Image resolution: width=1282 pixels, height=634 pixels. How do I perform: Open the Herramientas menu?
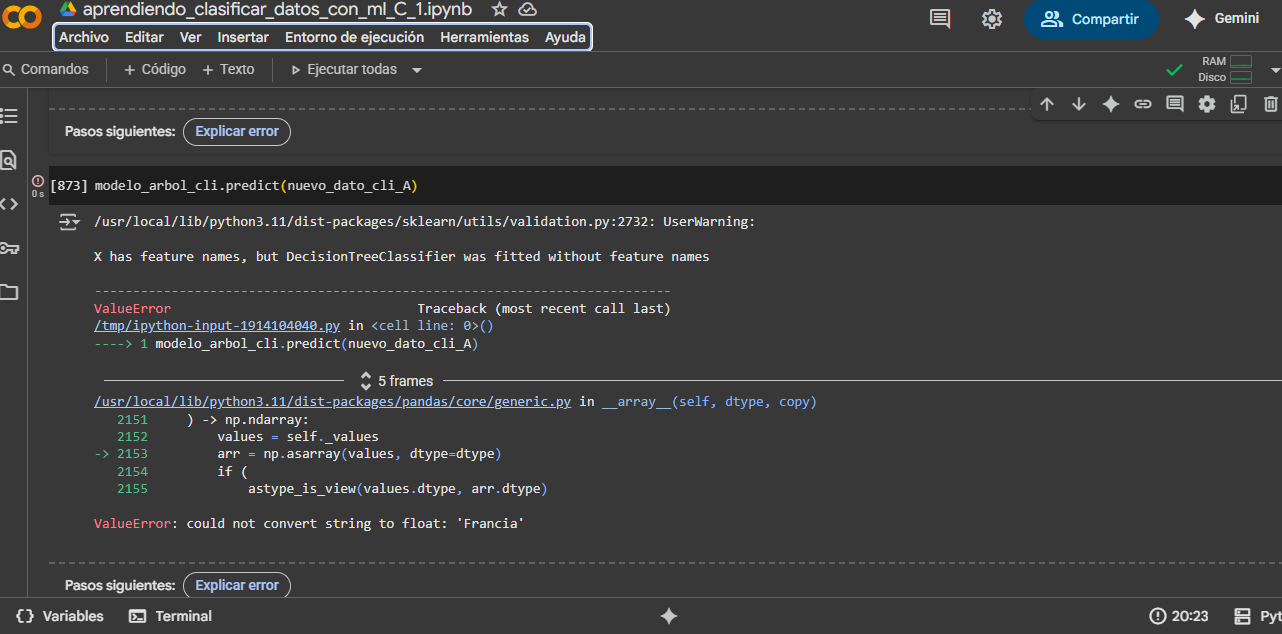[485, 37]
